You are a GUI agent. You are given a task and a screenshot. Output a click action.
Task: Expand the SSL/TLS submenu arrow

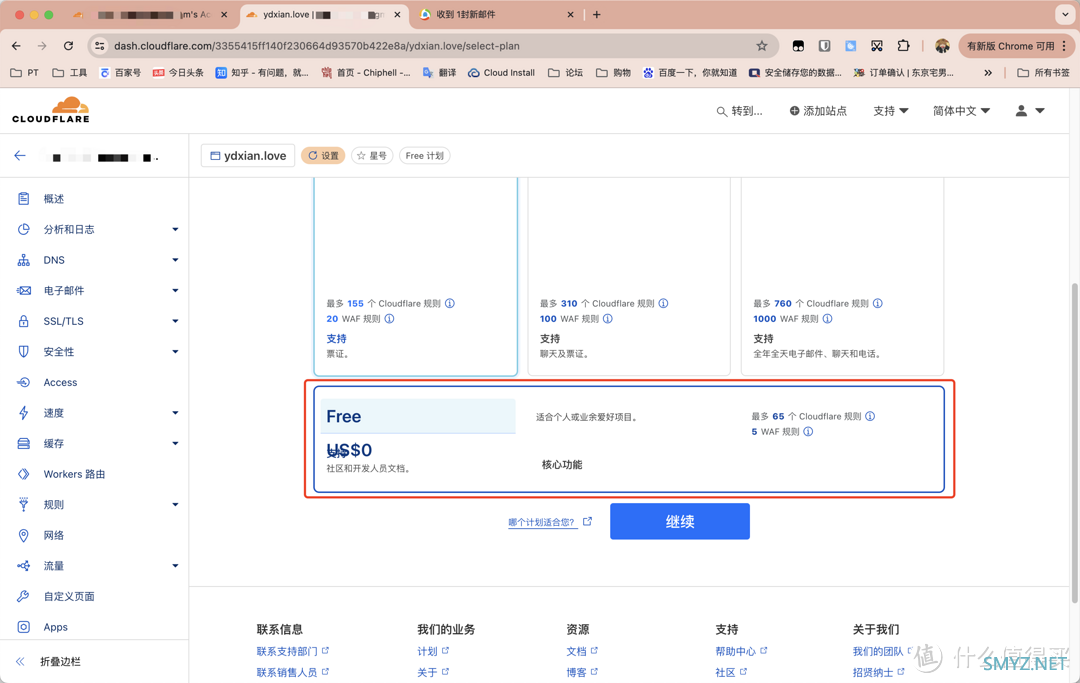(x=175, y=321)
